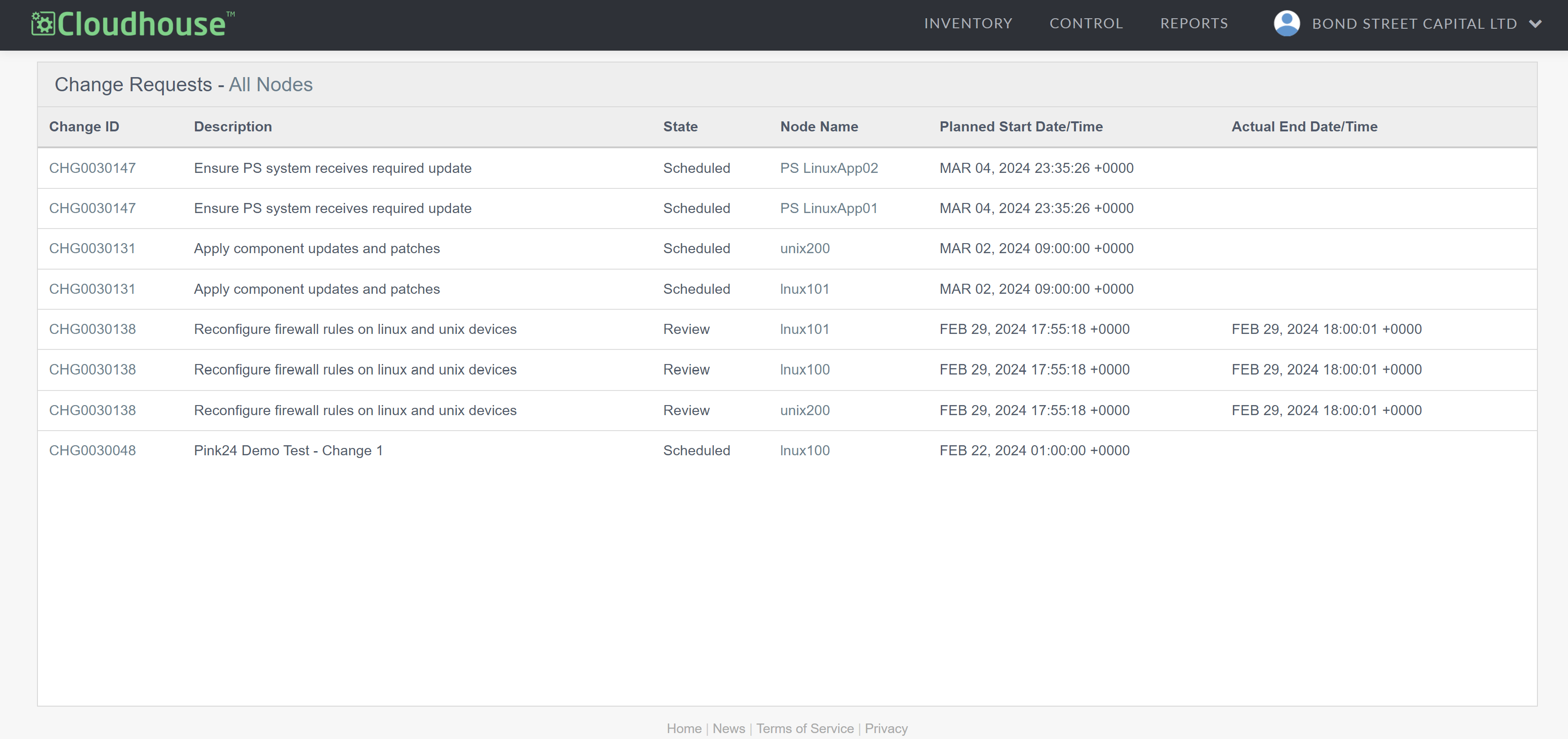Open the Inventory menu
The width and height of the screenshot is (1568, 739).
pyautogui.click(x=968, y=24)
